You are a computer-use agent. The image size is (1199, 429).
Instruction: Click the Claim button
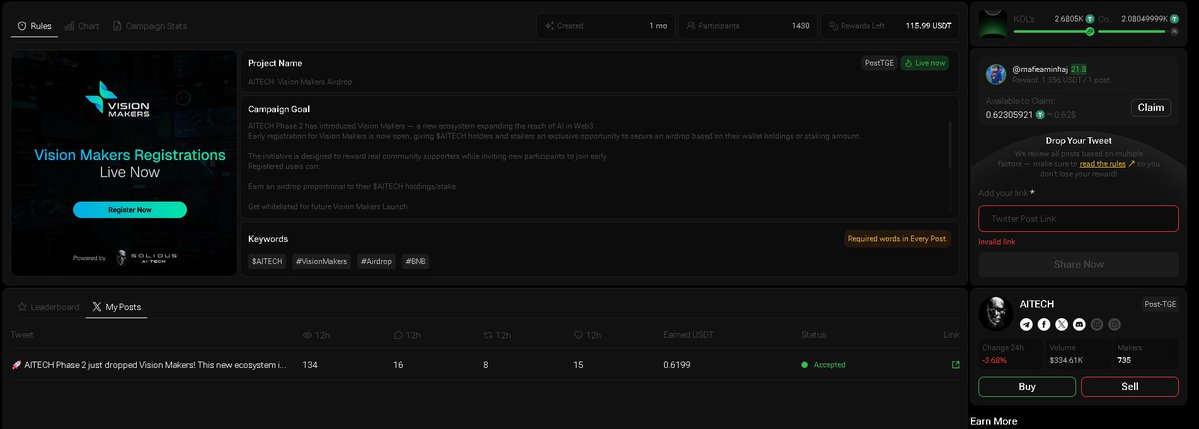point(1151,108)
